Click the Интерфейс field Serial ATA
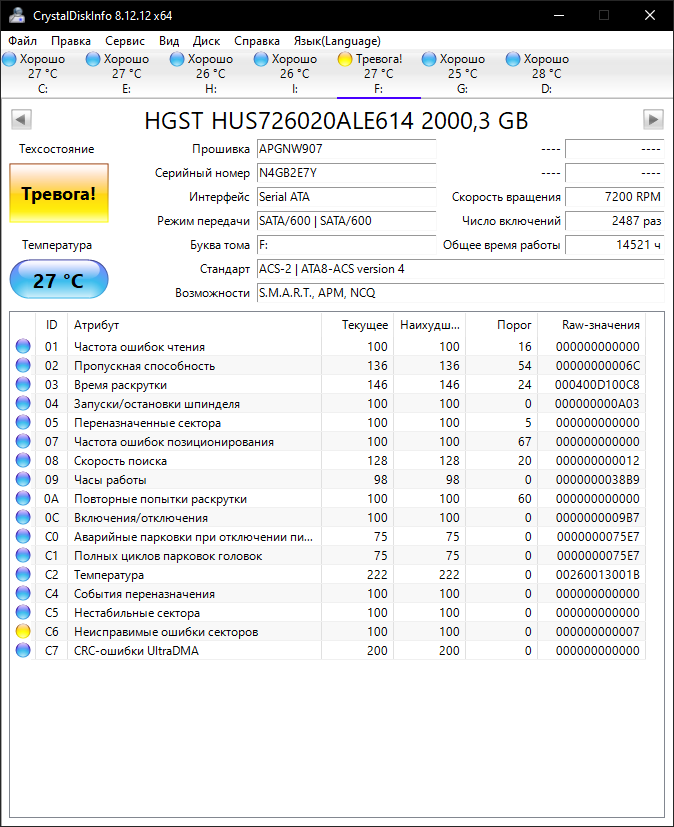Viewport: 674px width, 827px height. 346,197
